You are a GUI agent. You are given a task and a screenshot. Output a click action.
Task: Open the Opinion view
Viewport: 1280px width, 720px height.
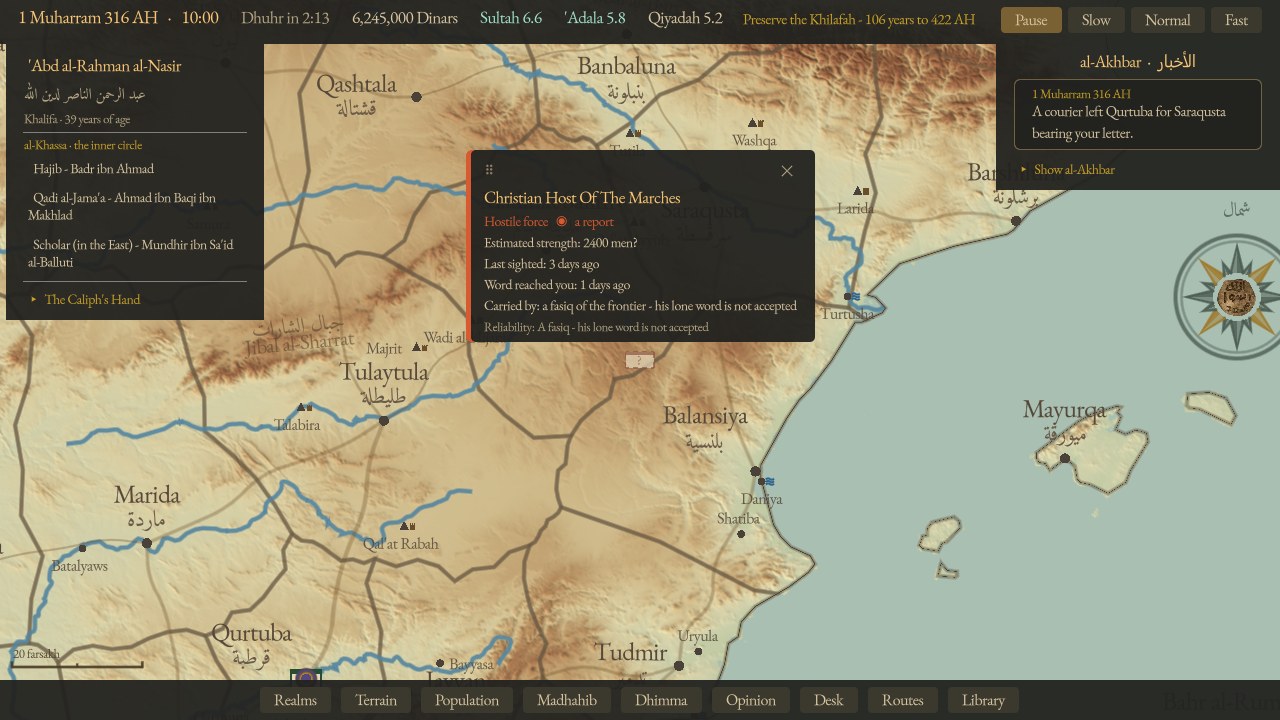751,700
